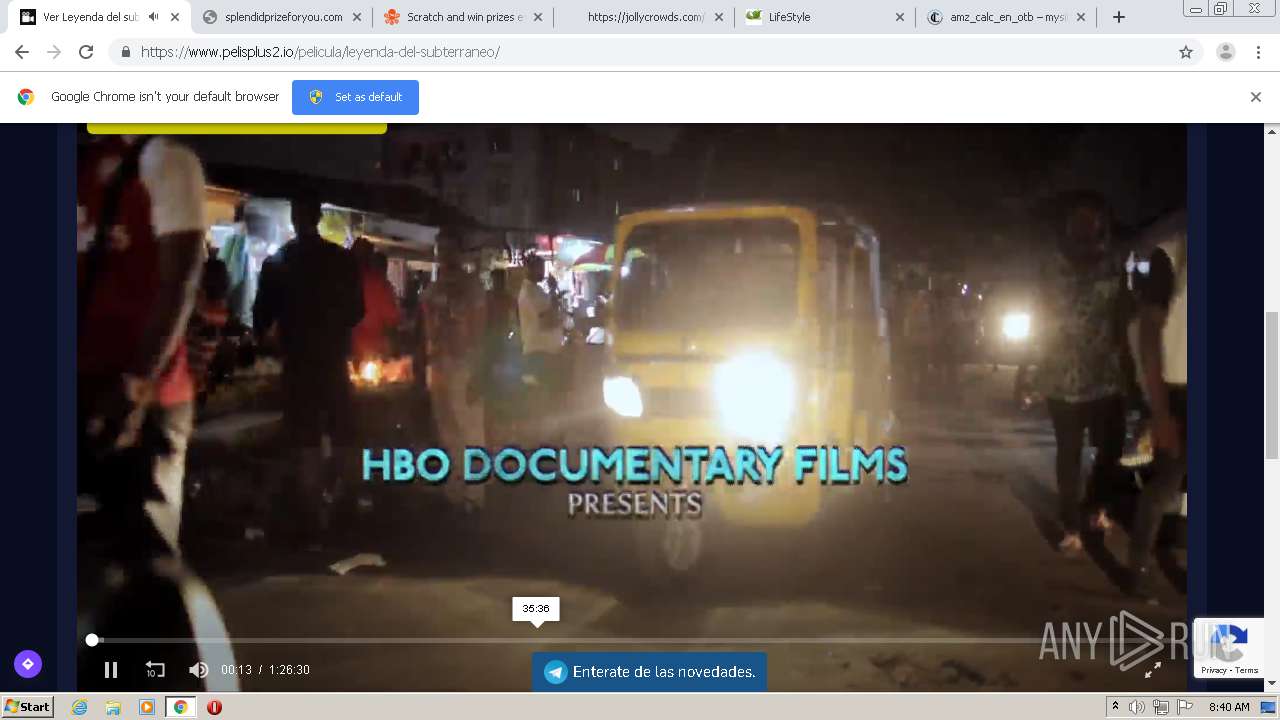Bookmark this page with star icon
1280x720 pixels.
[x=1186, y=52]
